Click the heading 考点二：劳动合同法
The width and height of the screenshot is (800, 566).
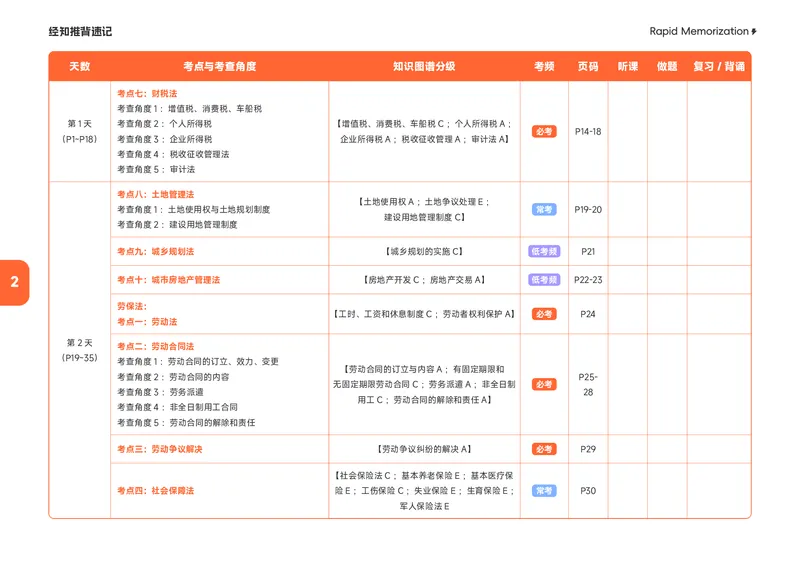pos(156,346)
